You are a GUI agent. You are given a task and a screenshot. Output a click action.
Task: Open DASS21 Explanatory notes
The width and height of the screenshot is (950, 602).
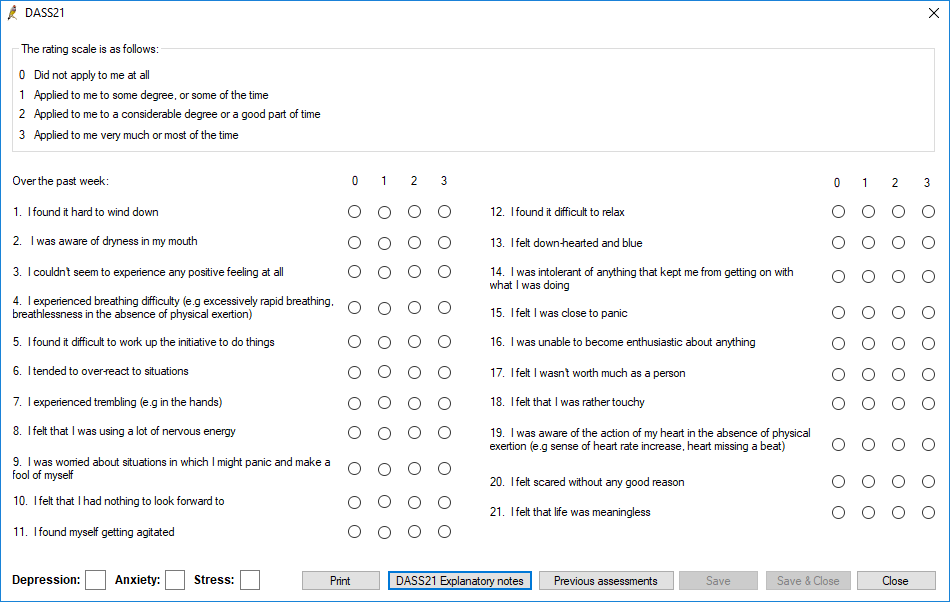(460, 580)
